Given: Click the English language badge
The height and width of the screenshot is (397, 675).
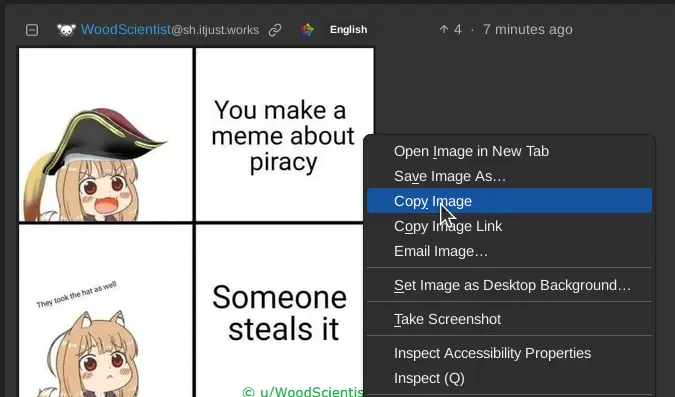Looking at the screenshot, I should (x=348, y=30).
